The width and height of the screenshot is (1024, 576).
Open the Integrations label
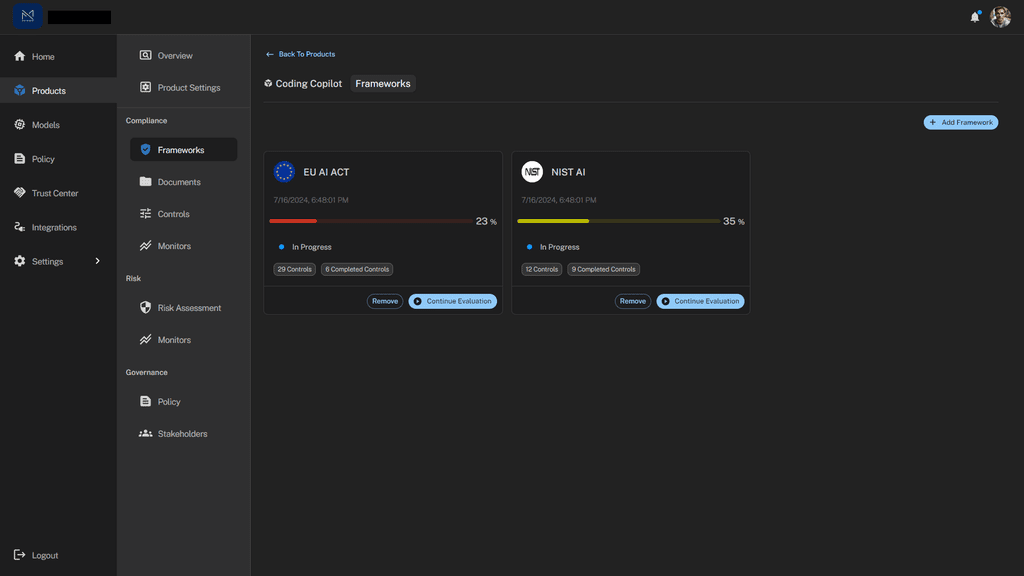[x=54, y=227]
